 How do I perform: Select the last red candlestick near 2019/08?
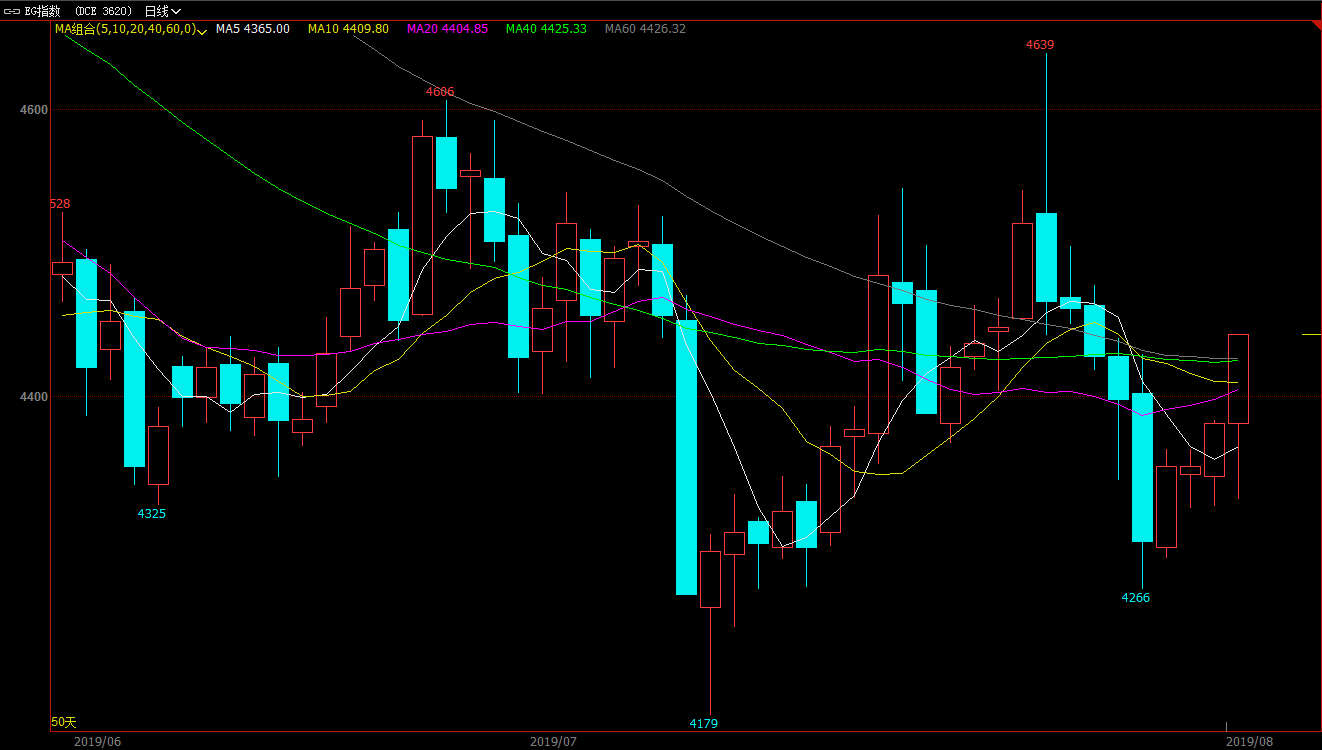coord(1238,379)
